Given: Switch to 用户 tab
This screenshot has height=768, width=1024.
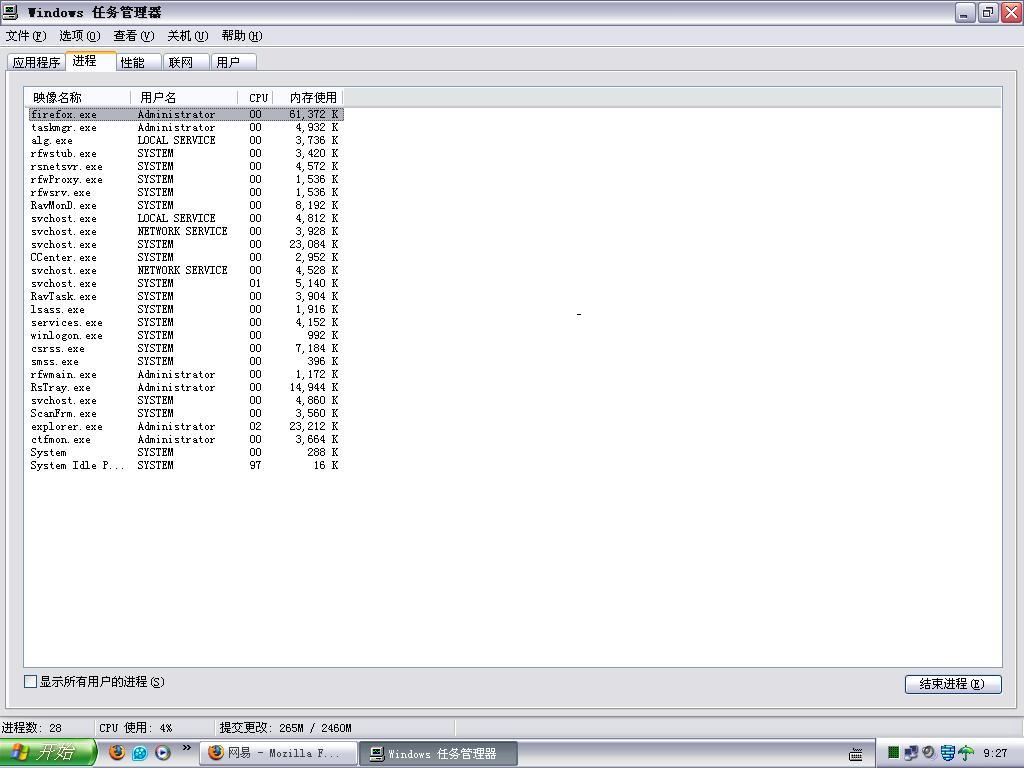Looking at the screenshot, I should (x=233, y=63).
